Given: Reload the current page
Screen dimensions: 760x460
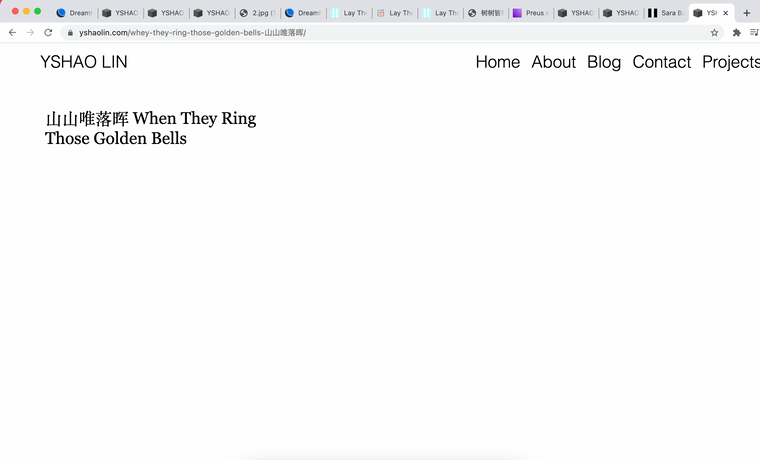Looking at the screenshot, I should 48,32.
